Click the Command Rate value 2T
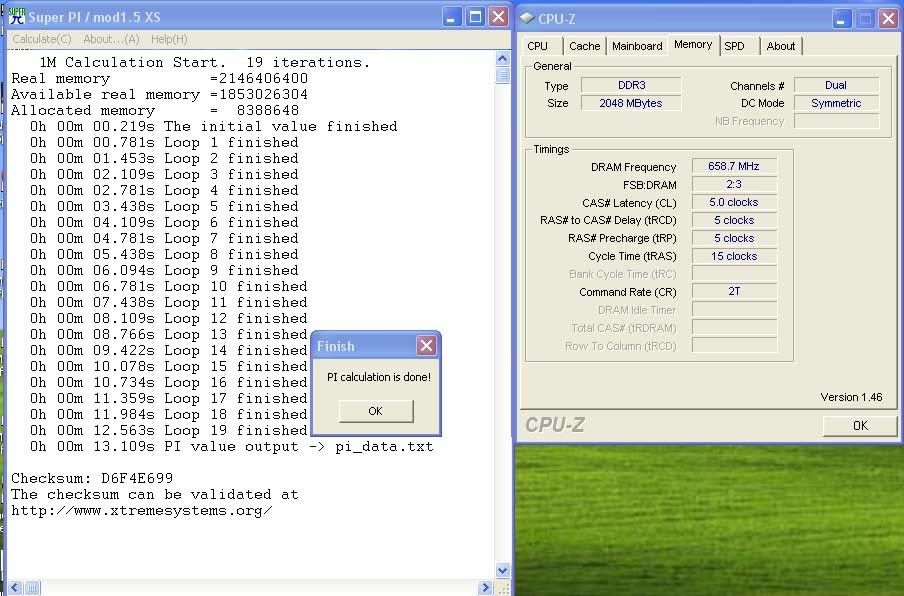This screenshot has width=904, height=596. pos(734,292)
